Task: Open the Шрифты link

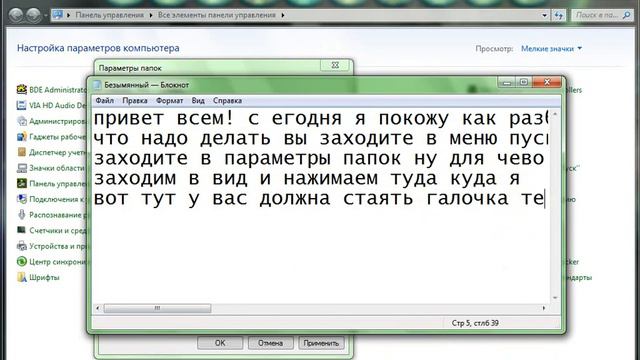Action: pyautogui.click(x=44, y=278)
